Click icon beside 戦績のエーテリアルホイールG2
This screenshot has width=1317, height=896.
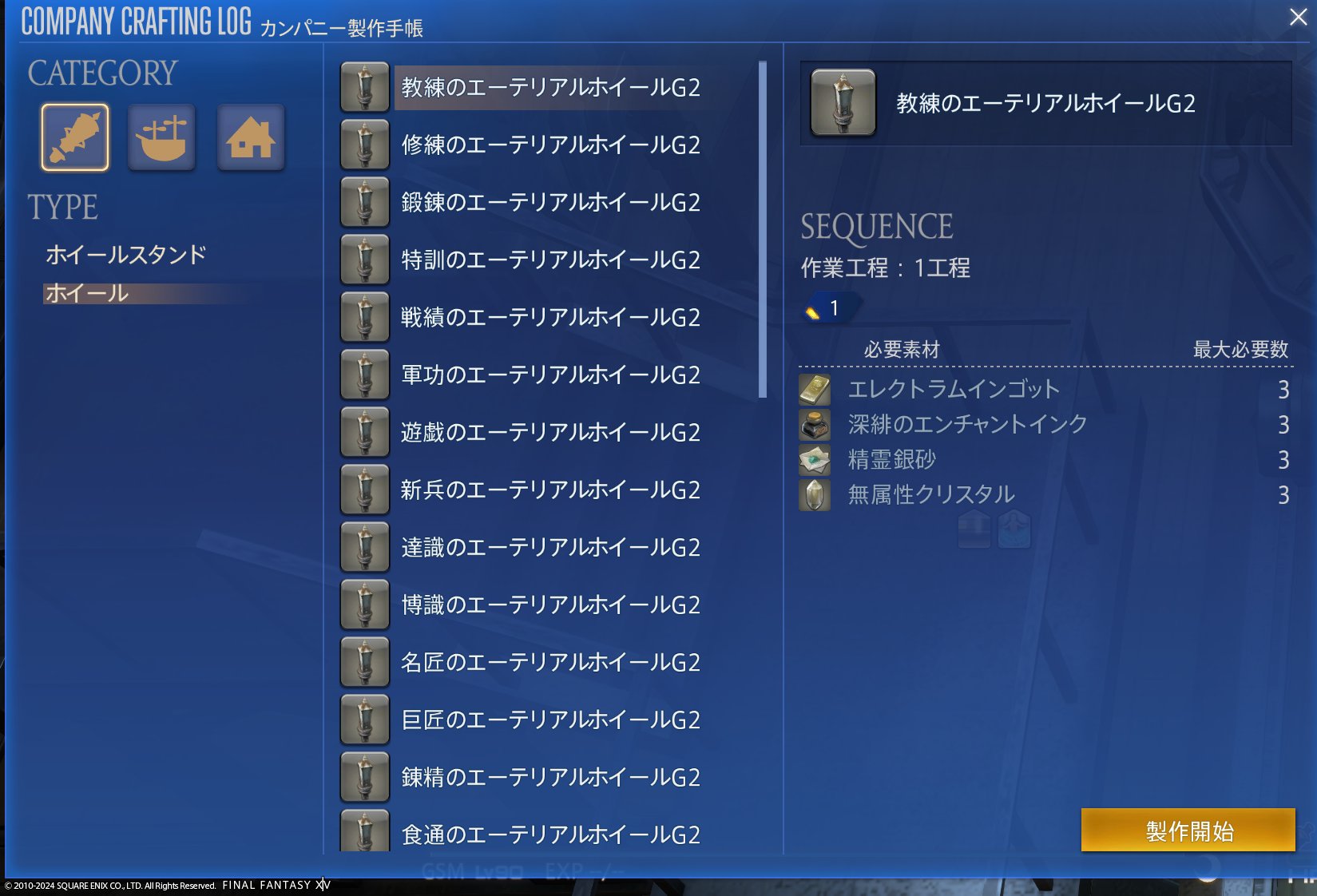(x=365, y=317)
